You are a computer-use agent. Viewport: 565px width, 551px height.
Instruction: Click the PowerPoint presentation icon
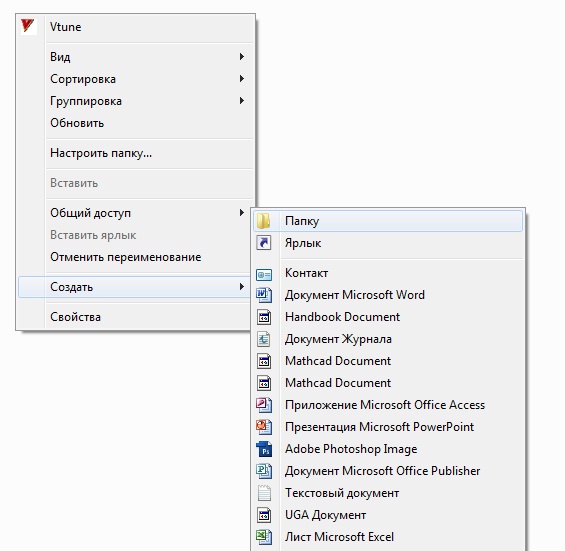(264, 427)
